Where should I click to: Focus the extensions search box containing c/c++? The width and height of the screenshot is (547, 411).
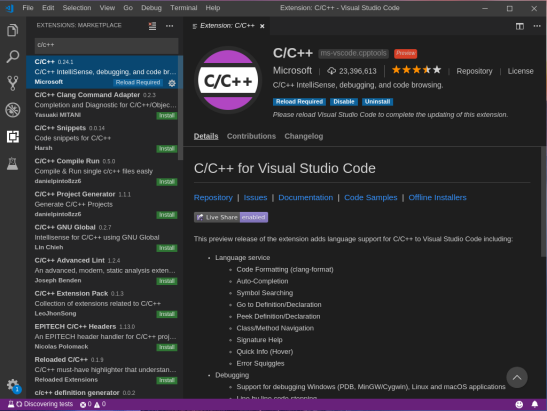106,45
